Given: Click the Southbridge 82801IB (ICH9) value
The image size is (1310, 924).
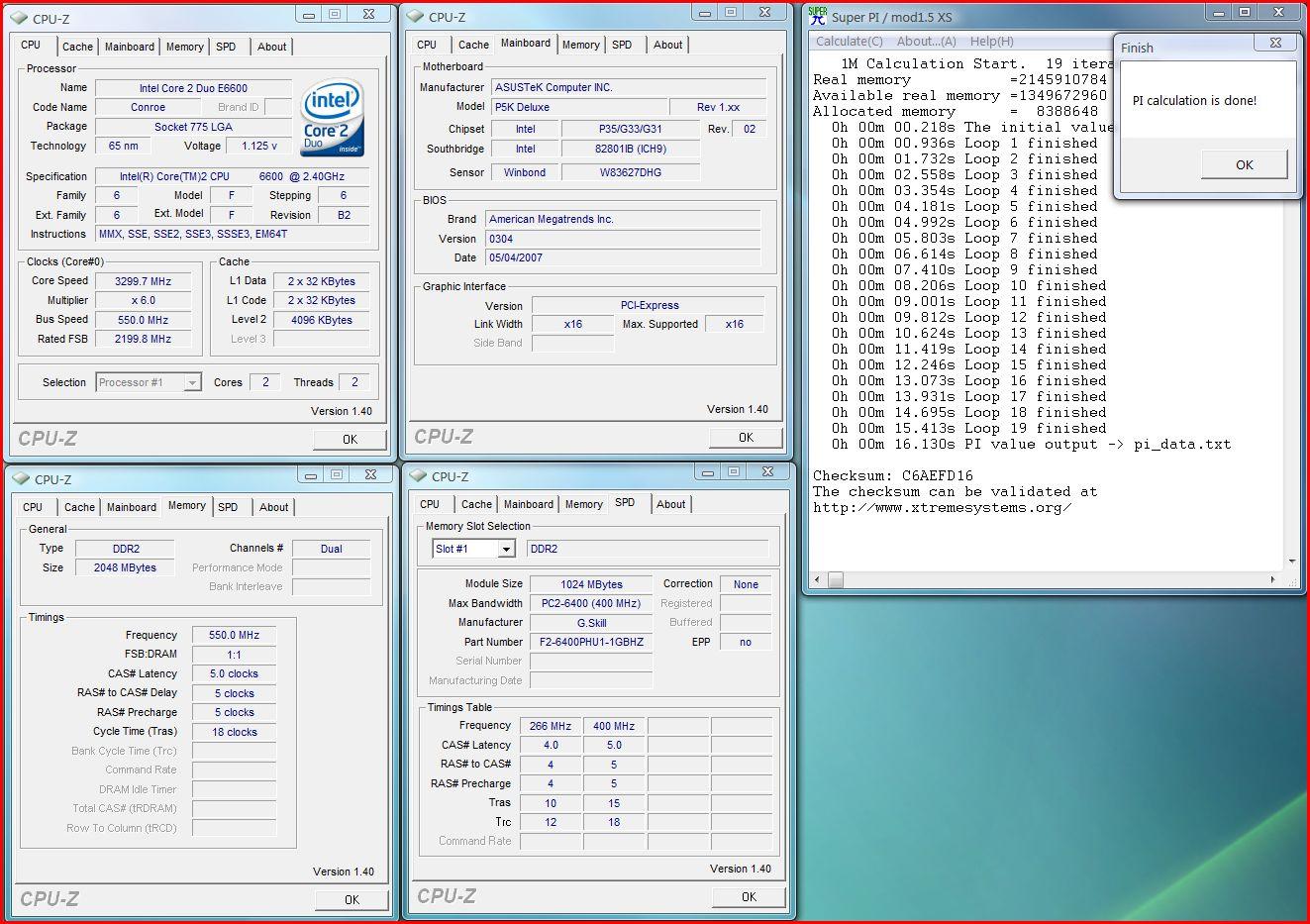Looking at the screenshot, I should [x=630, y=149].
